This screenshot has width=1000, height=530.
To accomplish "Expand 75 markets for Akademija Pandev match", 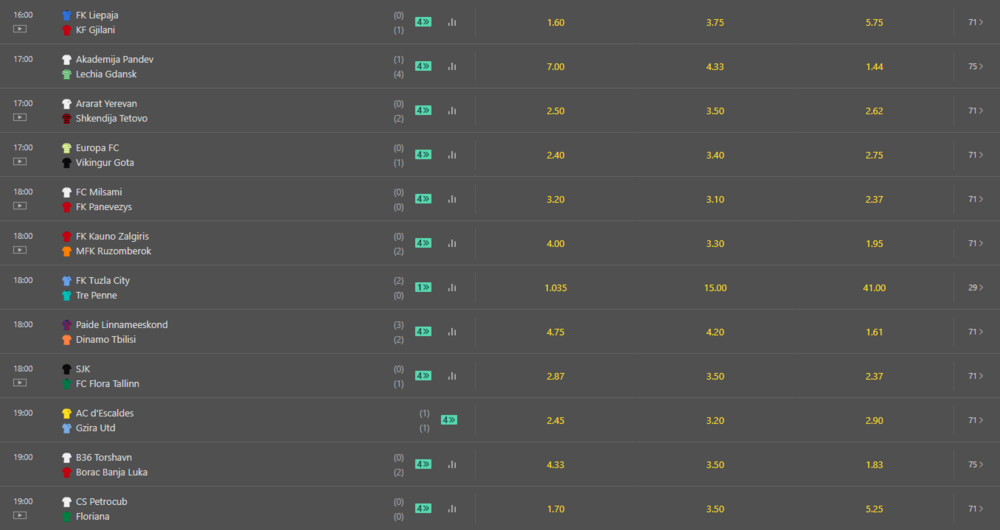I will point(976,66).
